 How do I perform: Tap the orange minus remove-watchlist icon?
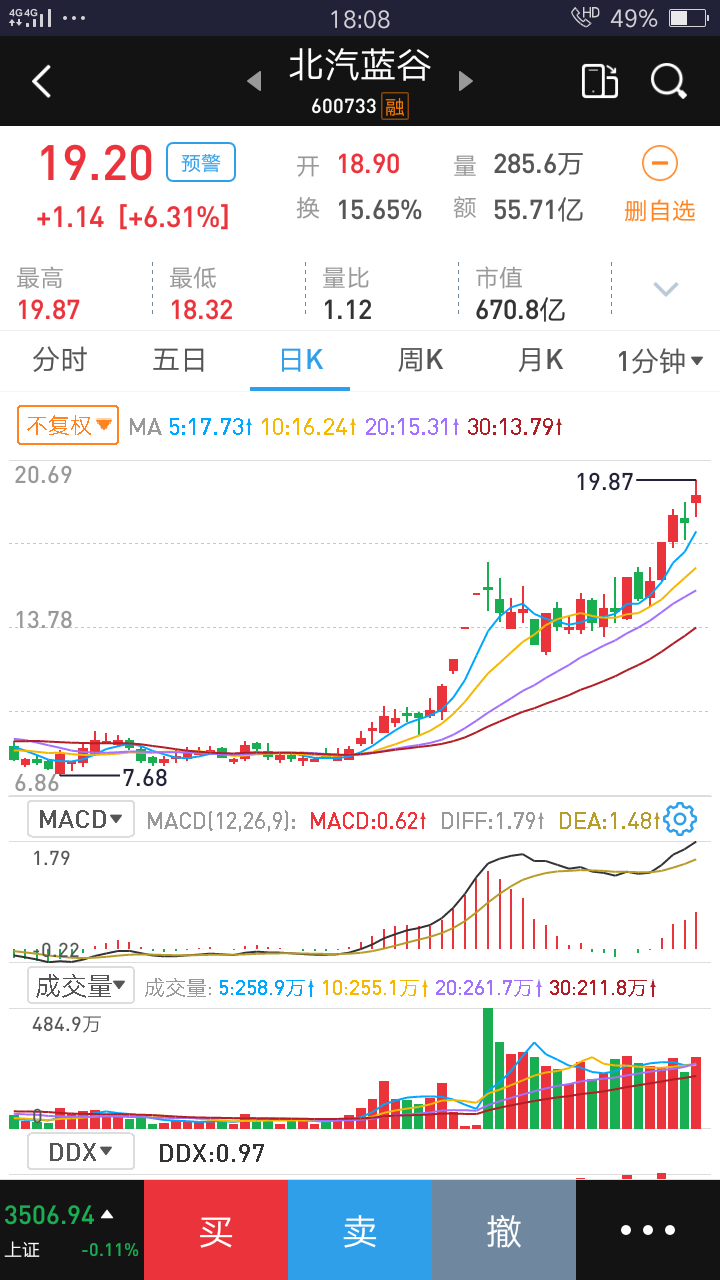(660, 163)
